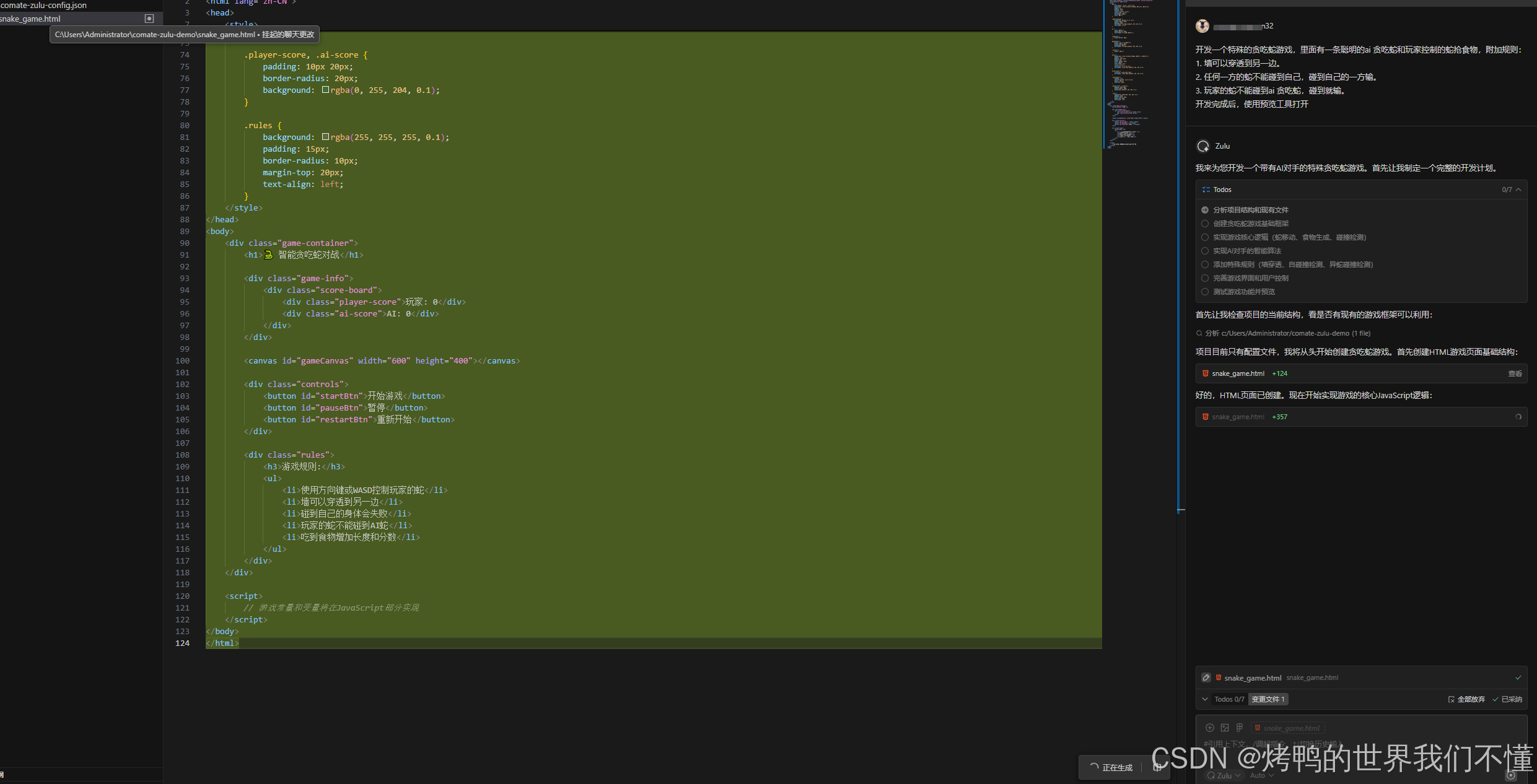Open the Zulu agent dropdown
This screenshot has width=1537, height=784.
point(1224,775)
